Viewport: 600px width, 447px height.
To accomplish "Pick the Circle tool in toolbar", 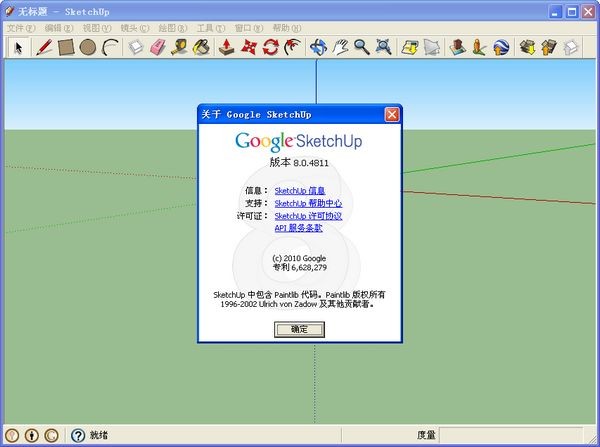I will click(x=88, y=47).
